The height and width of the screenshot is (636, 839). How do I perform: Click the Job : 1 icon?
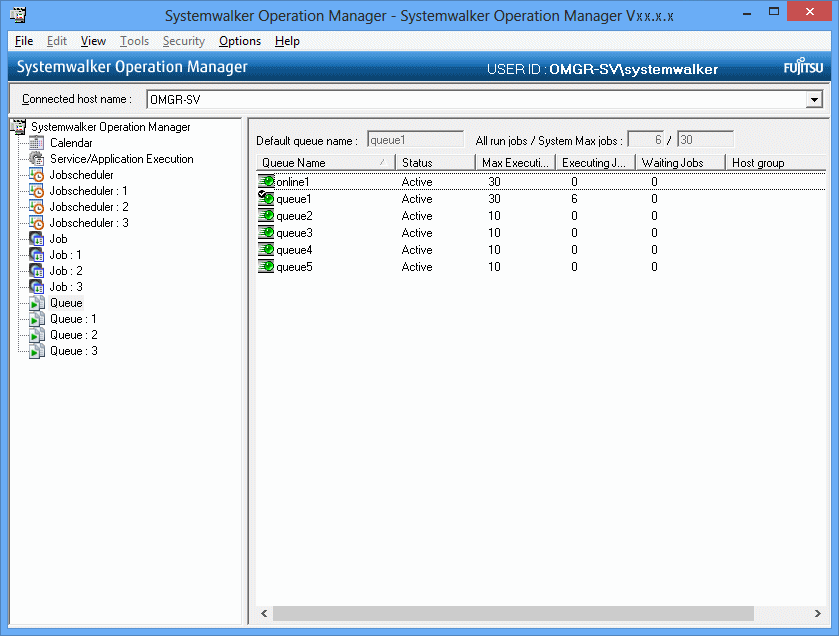[x=37, y=255]
